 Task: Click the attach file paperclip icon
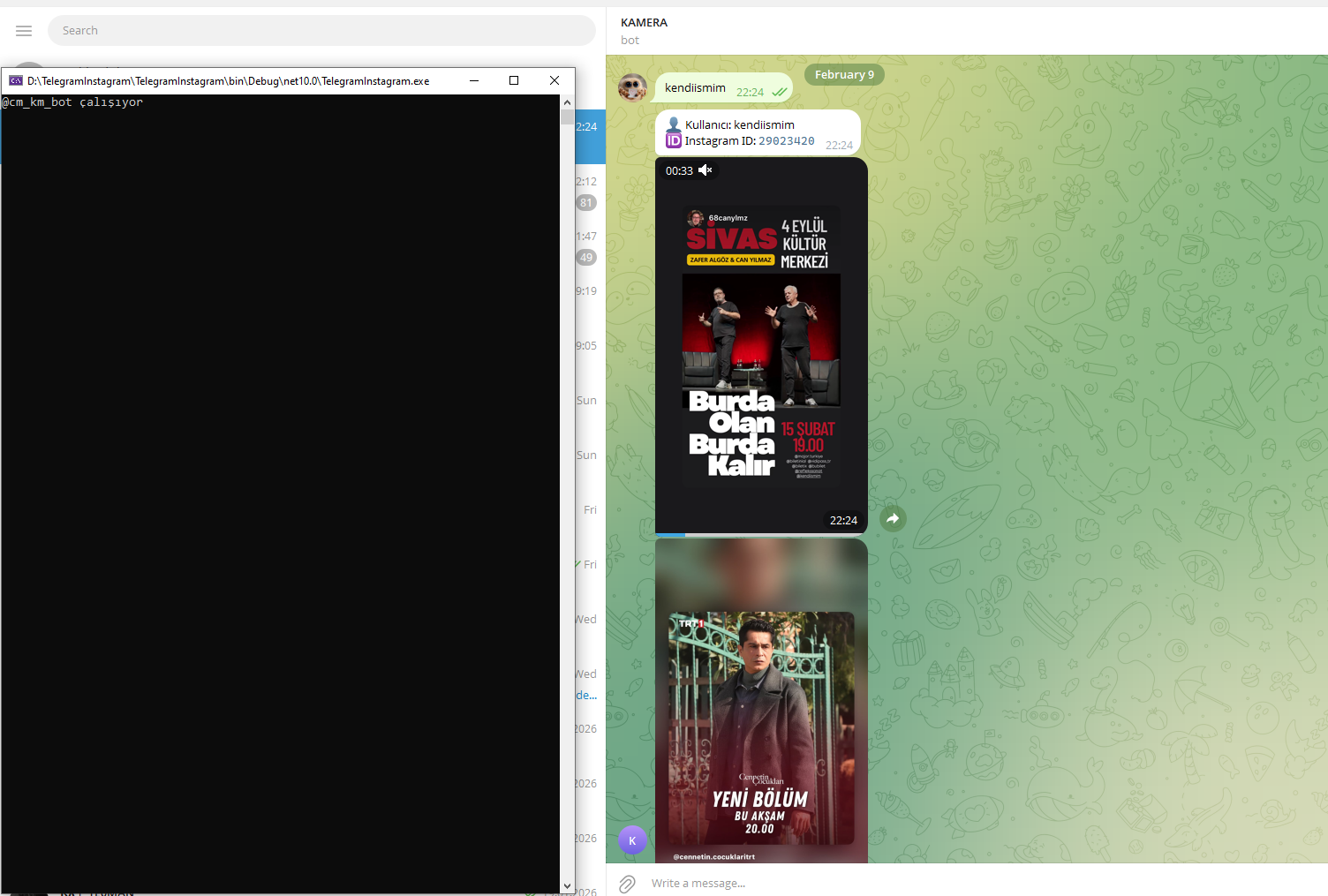tap(627, 884)
